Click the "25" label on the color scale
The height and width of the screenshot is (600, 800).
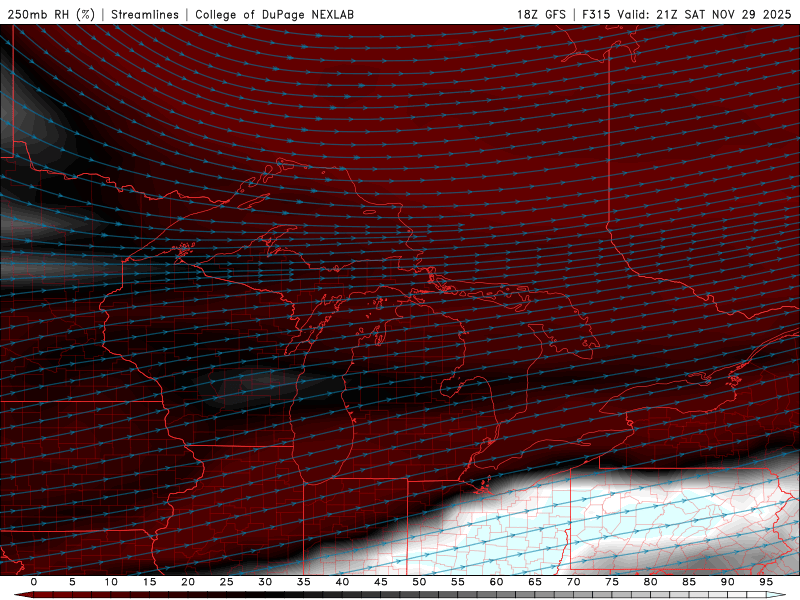click(x=226, y=582)
